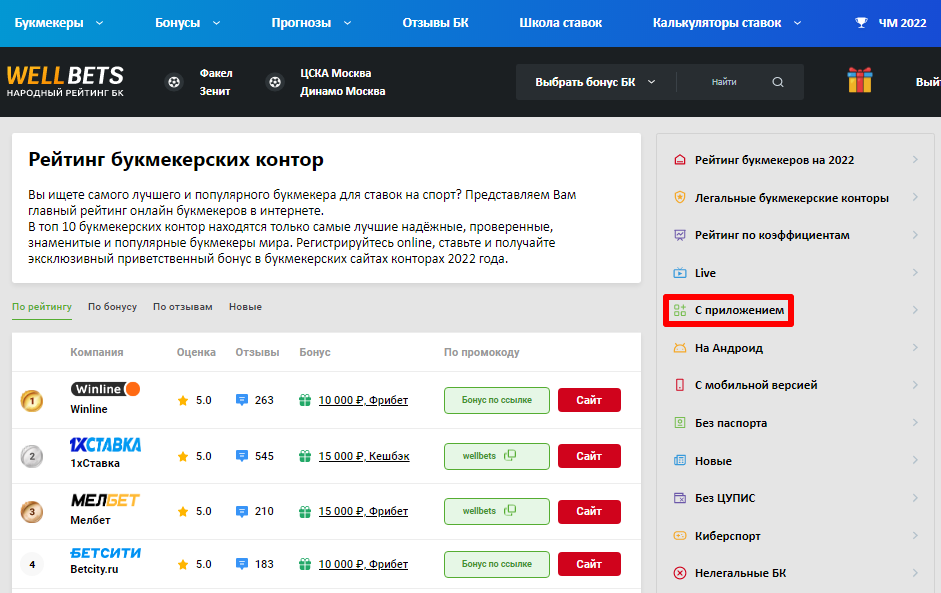Viewport: 941px width, 593px height.
Task: Click the Нелегальные БК crossed circle icon
Action: pos(680,573)
